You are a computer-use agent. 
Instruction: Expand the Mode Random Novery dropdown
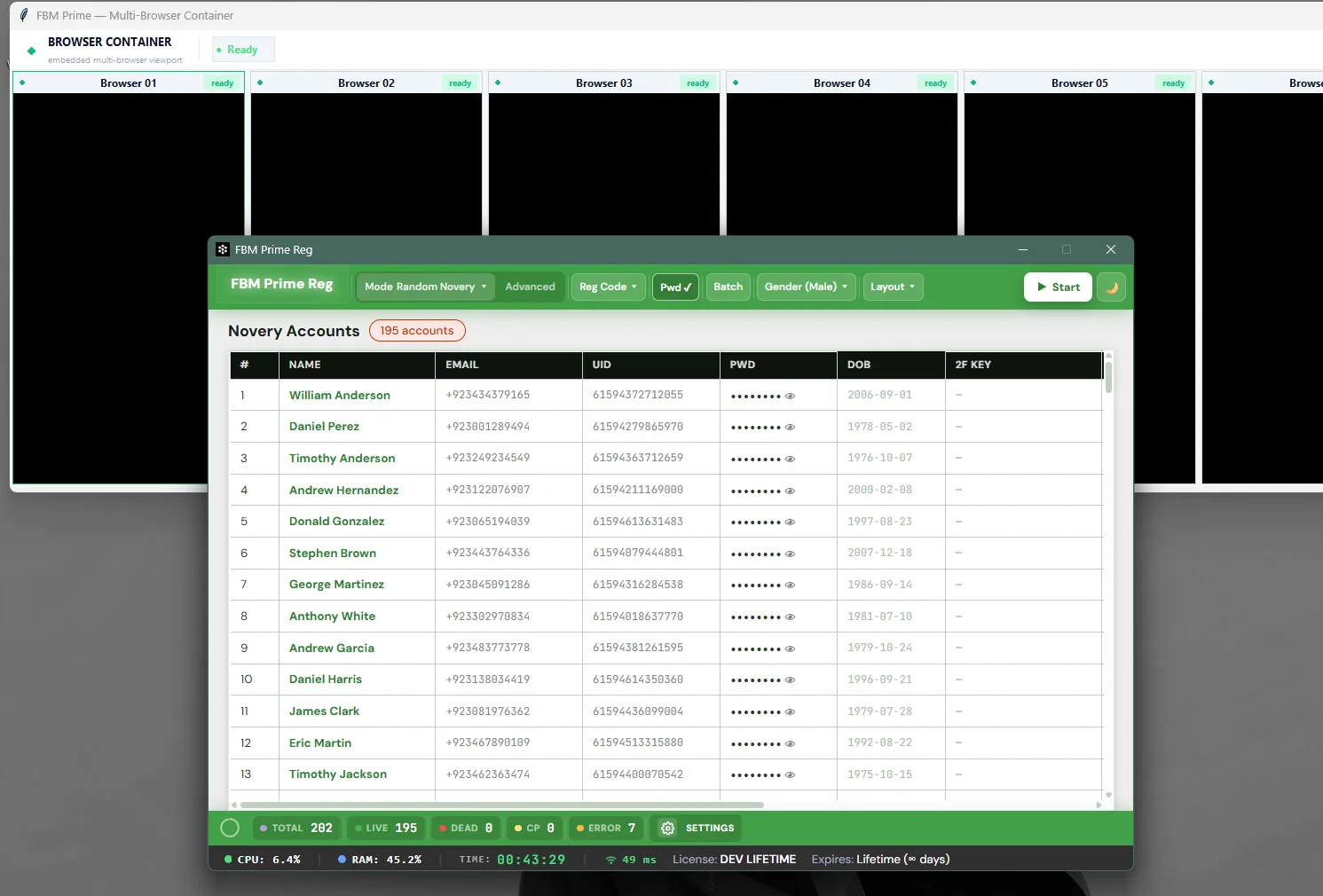click(425, 287)
